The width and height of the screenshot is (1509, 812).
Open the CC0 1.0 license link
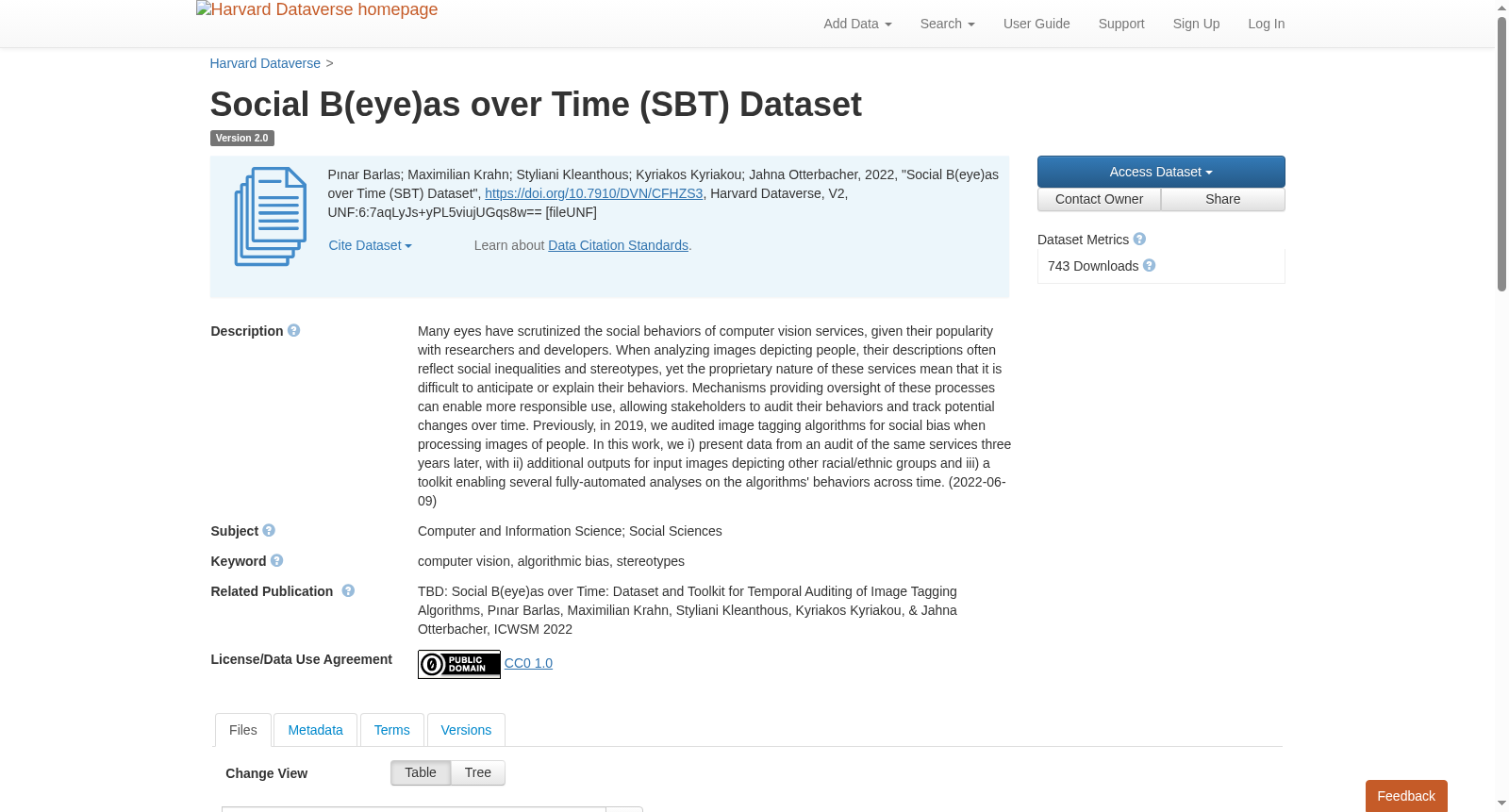click(x=528, y=663)
